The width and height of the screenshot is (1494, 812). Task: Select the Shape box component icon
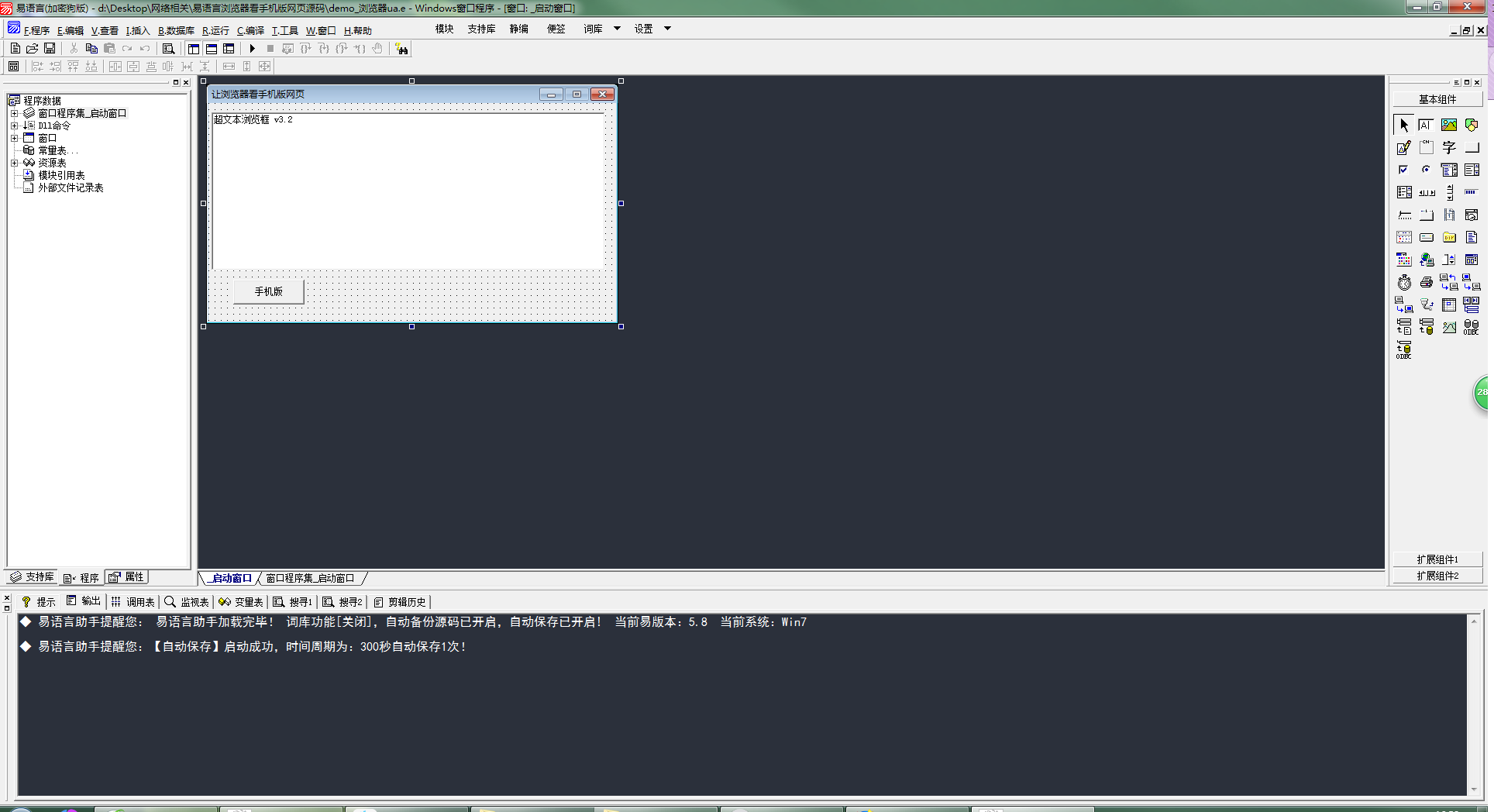tap(1472, 125)
